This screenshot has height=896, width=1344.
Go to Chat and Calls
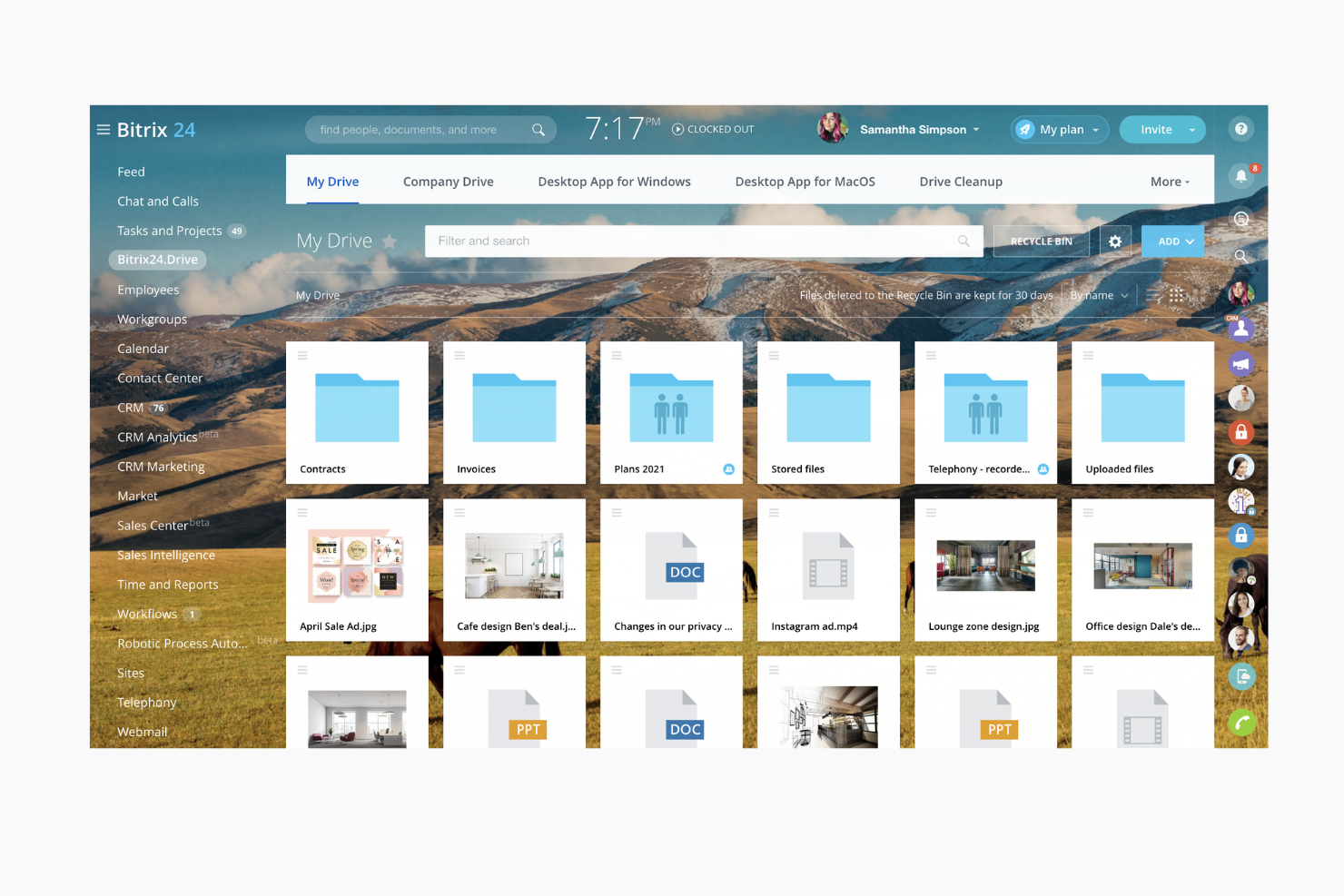(x=158, y=202)
